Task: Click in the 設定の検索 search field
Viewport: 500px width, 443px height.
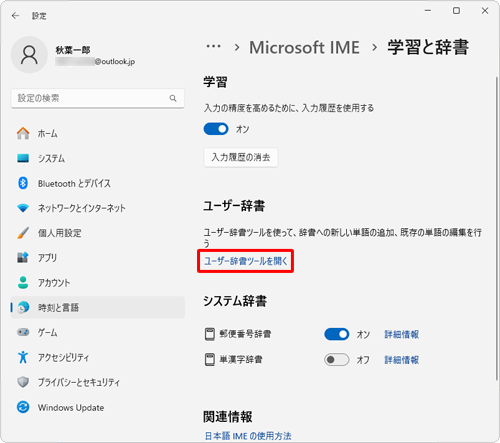Action: (x=97, y=98)
